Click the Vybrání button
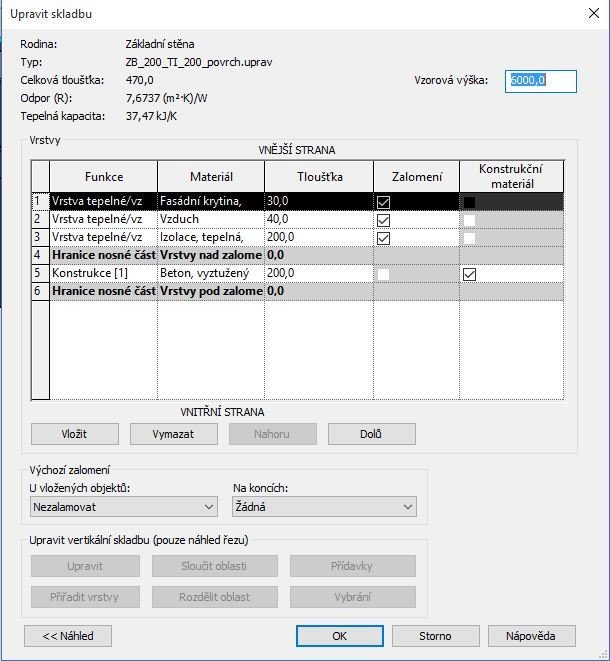 pos(352,597)
